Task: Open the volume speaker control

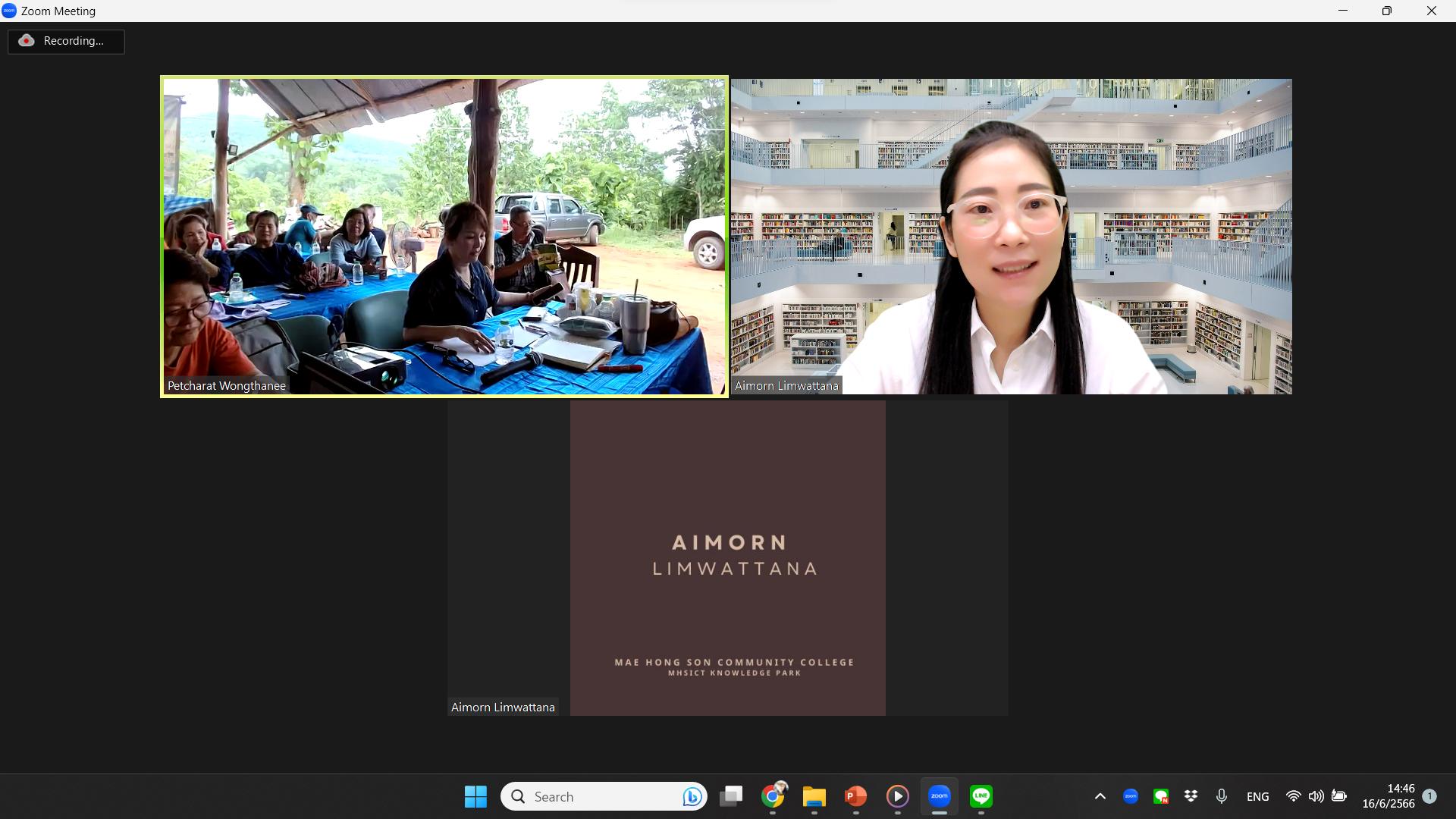Action: click(x=1316, y=796)
